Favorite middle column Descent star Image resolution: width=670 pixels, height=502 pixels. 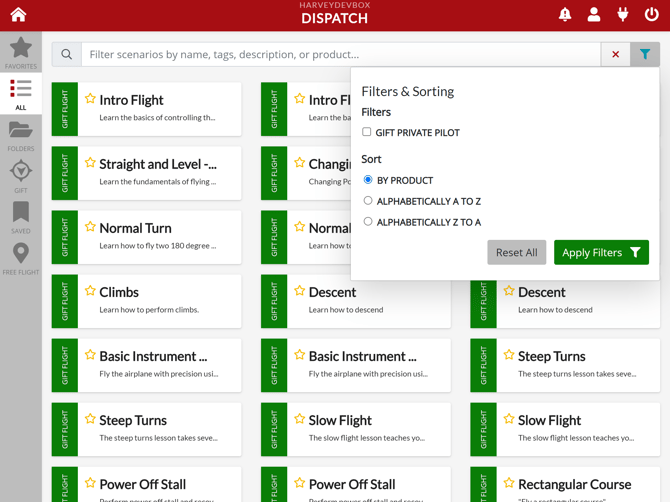[x=300, y=291]
